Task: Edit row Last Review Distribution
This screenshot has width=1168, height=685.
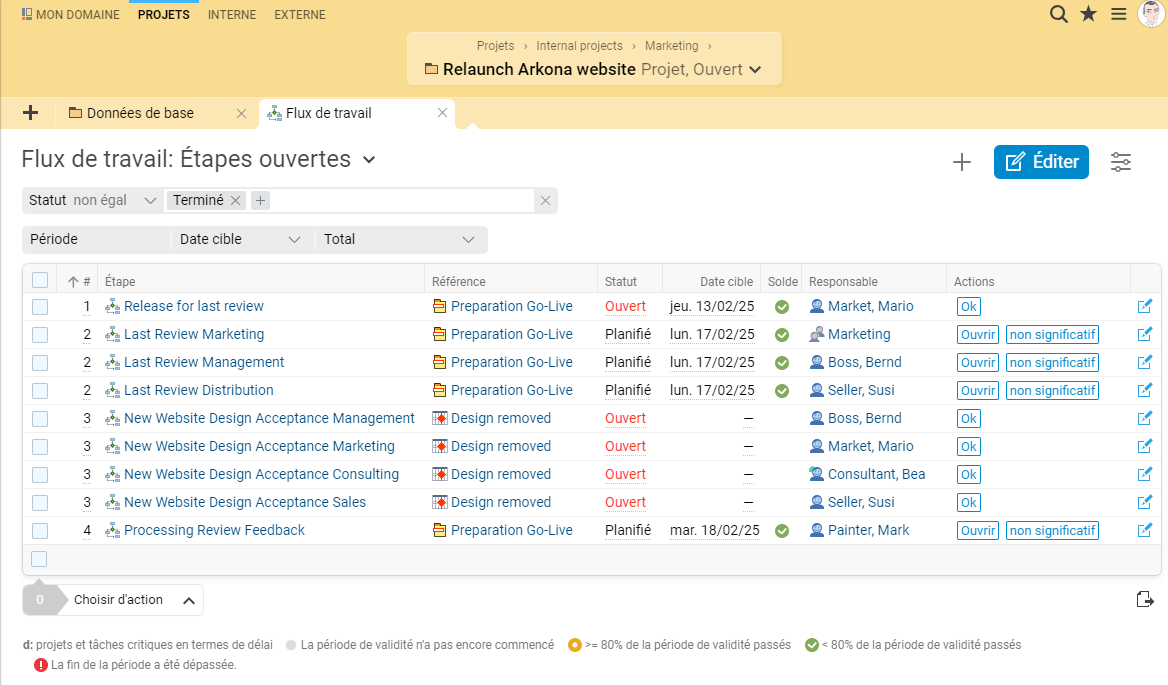Action: point(1145,390)
